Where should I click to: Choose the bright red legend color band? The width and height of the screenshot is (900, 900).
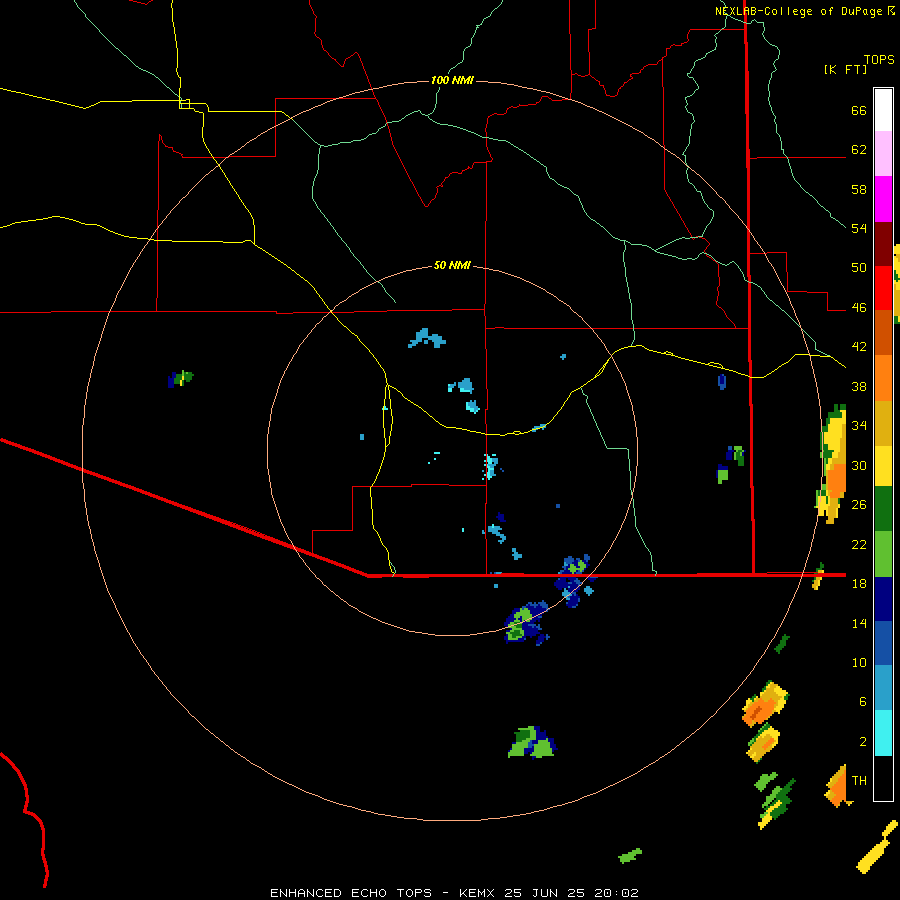(x=883, y=288)
